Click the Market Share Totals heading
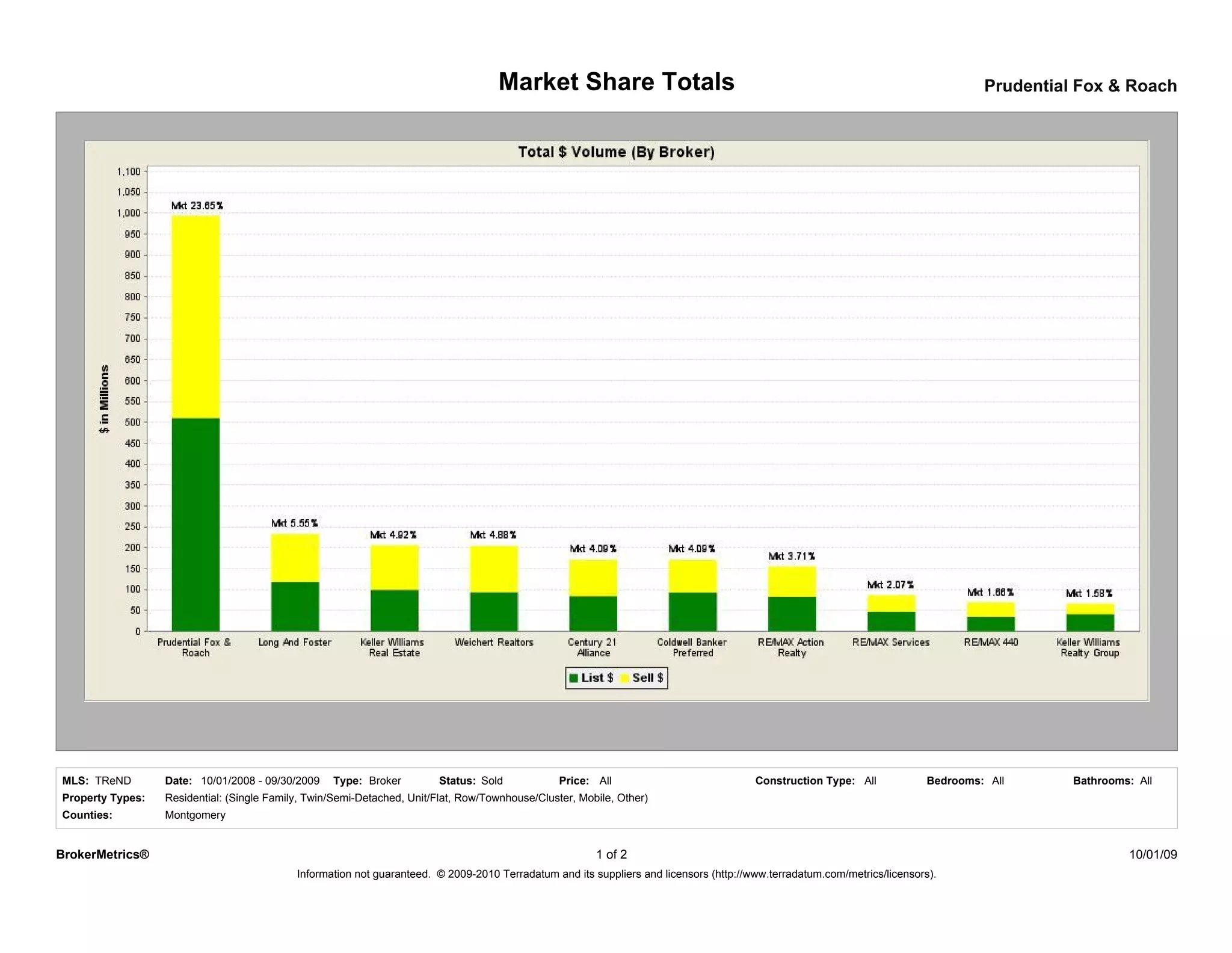The height and width of the screenshot is (953, 1232). coord(616,82)
